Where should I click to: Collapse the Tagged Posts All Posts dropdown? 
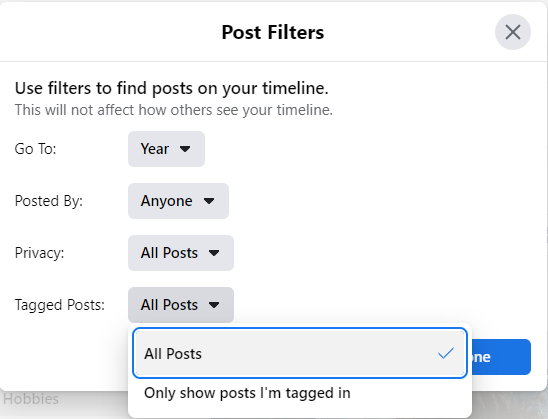point(181,305)
